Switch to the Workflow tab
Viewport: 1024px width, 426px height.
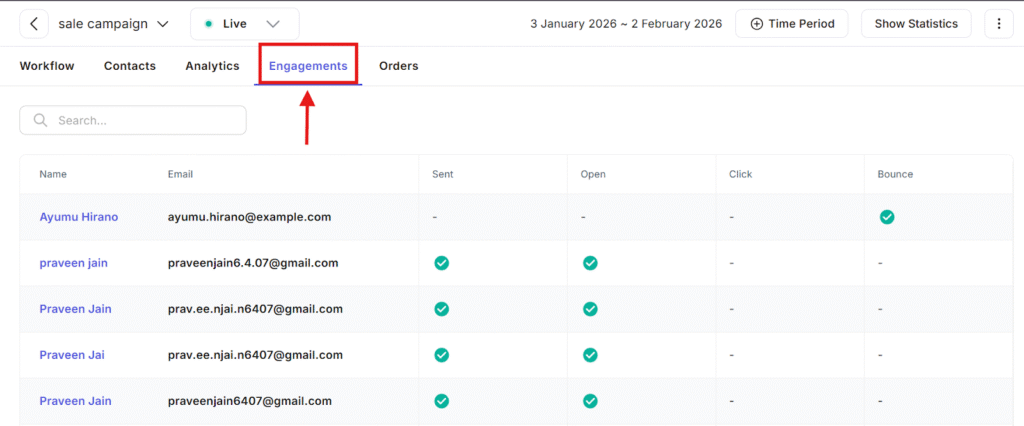(47, 66)
